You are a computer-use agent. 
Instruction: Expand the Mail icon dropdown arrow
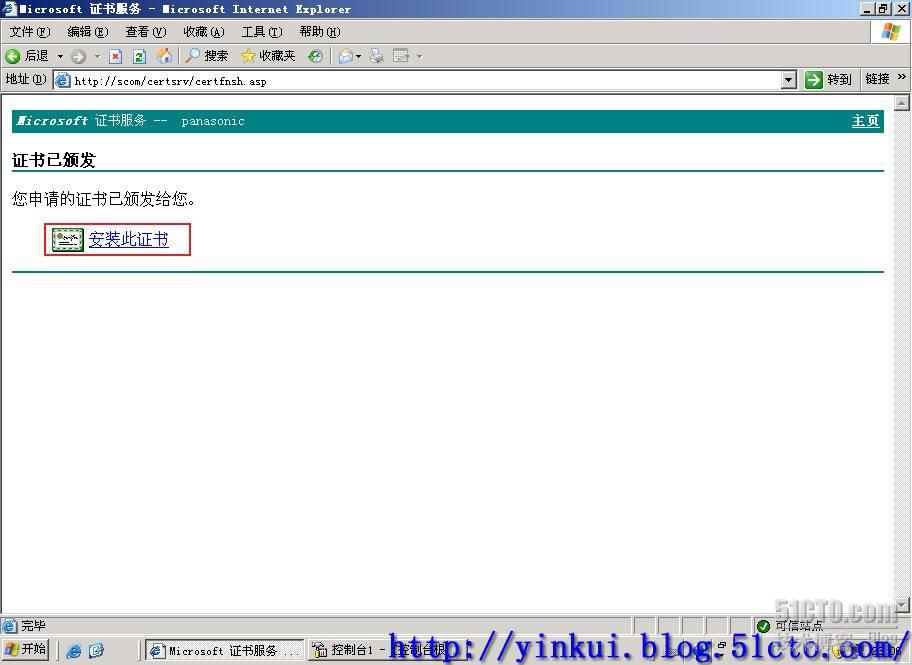coord(358,56)
